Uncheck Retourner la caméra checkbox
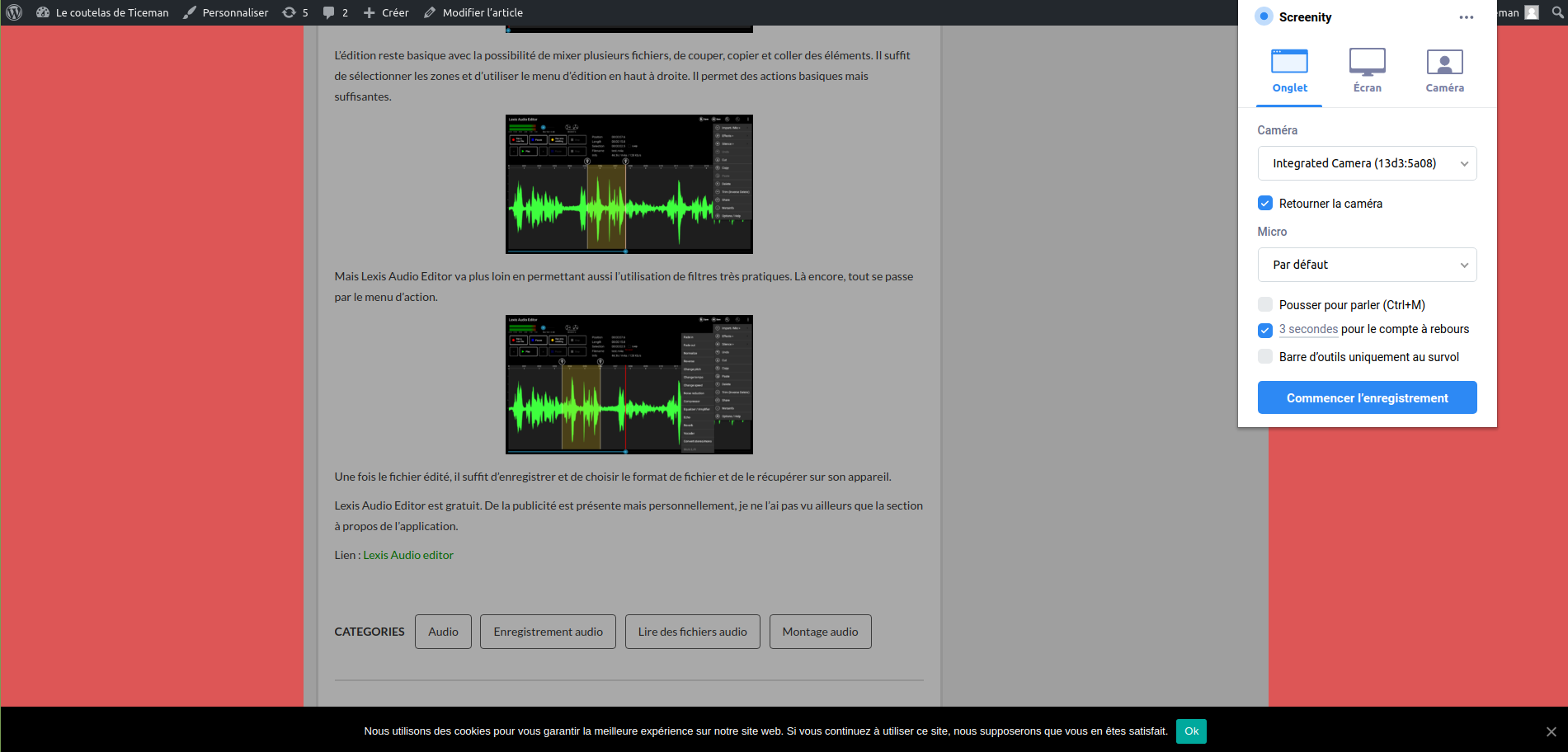Screen dimensions: 1568x752 click(x=1265, y=203)
